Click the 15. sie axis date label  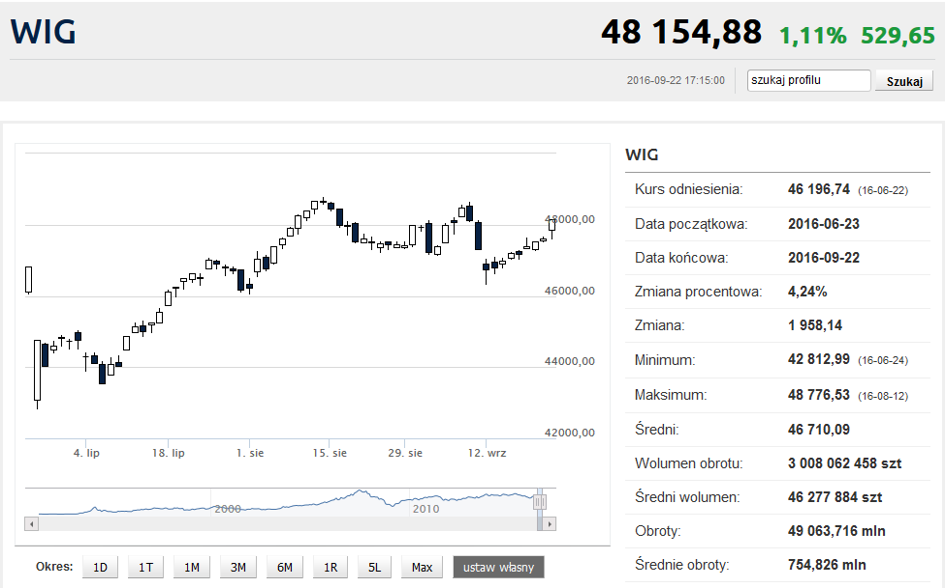click(329, 453)
